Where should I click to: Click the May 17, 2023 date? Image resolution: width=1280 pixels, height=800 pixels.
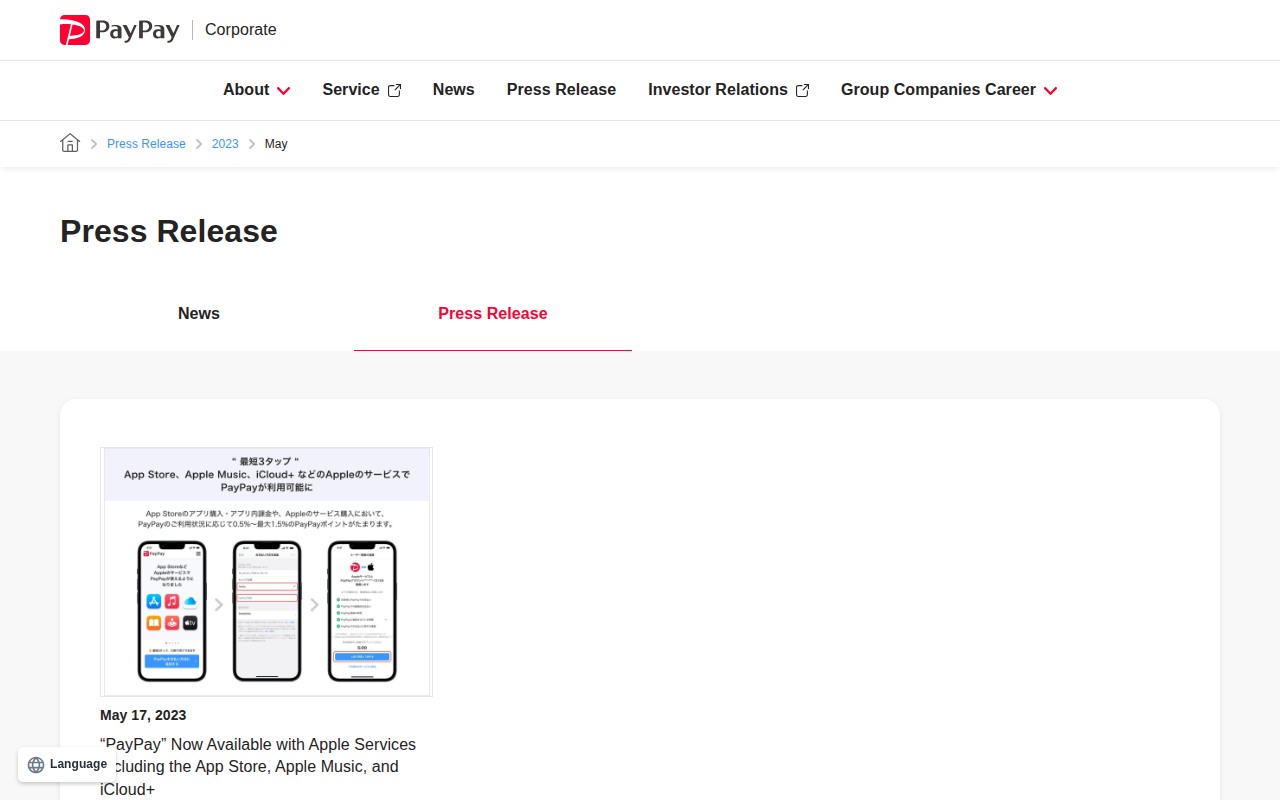click(143, 715)
